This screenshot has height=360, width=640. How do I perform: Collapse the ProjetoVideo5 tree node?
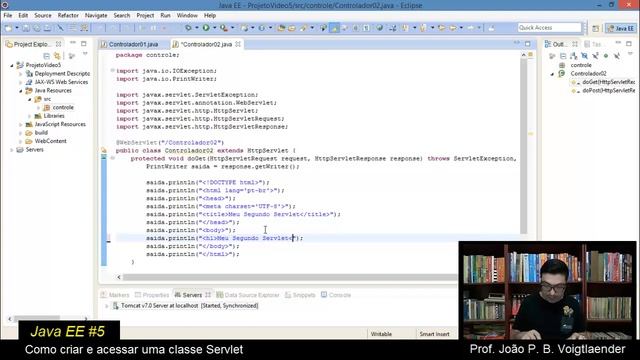coord(12,65)
